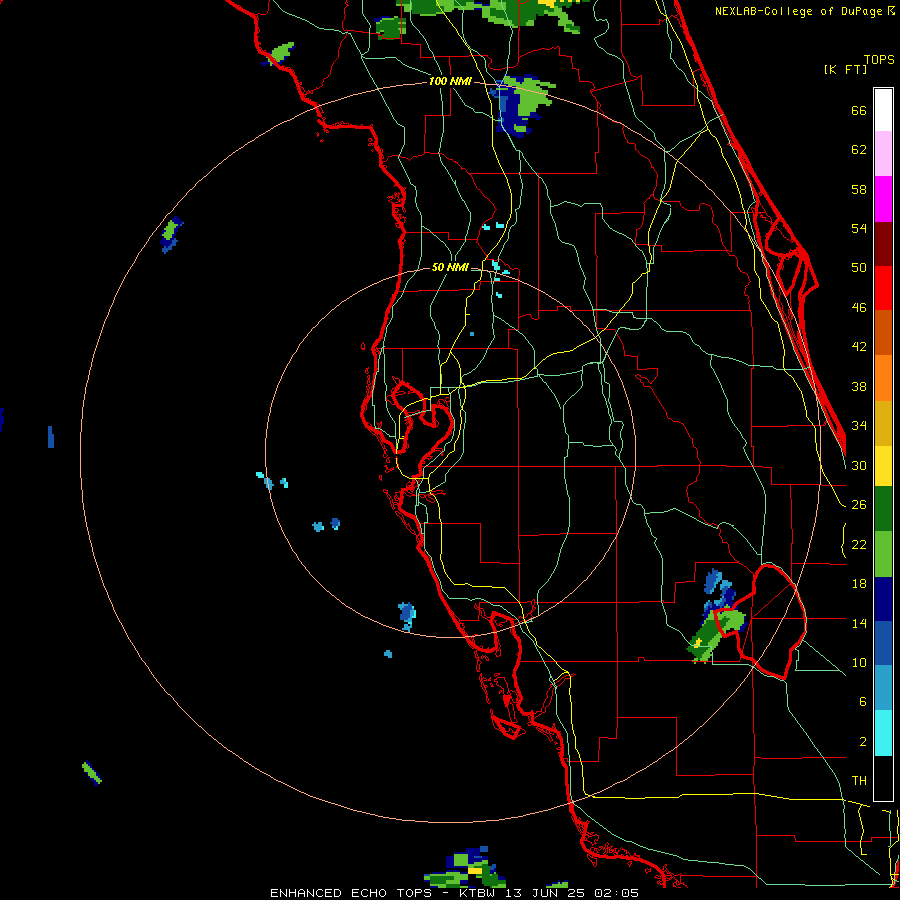Image resolution: width=900 pixels, height=900 pixels.
Task: Click the legend value 14
Action: click(859, 623)
